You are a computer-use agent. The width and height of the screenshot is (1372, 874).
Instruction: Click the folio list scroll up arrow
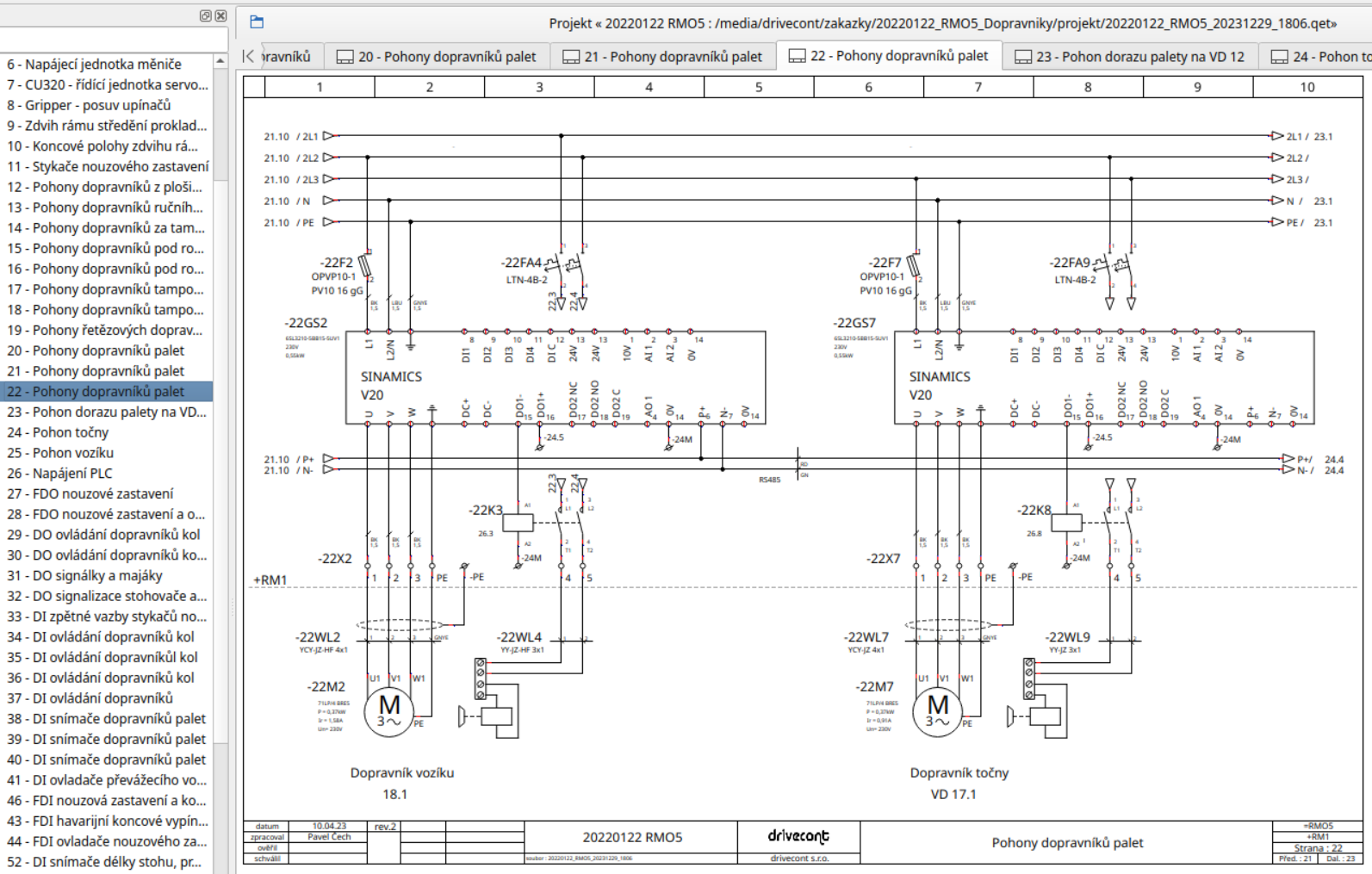tap(220, 61)
